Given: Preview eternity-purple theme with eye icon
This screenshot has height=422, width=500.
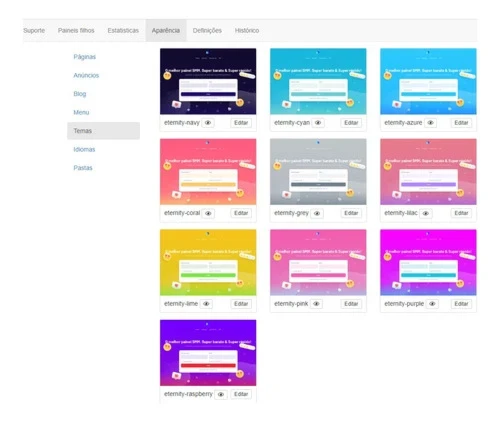Looking at the screenshot, I should [432, 304].
